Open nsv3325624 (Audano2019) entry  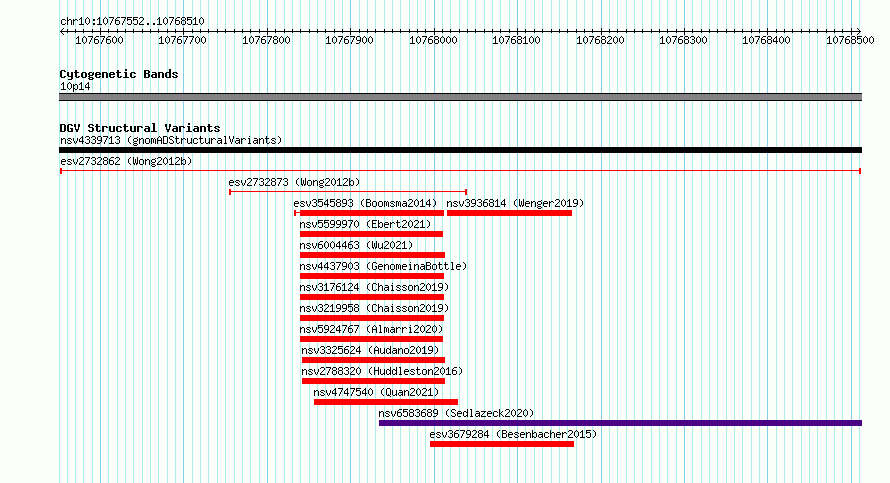[370, 350]
